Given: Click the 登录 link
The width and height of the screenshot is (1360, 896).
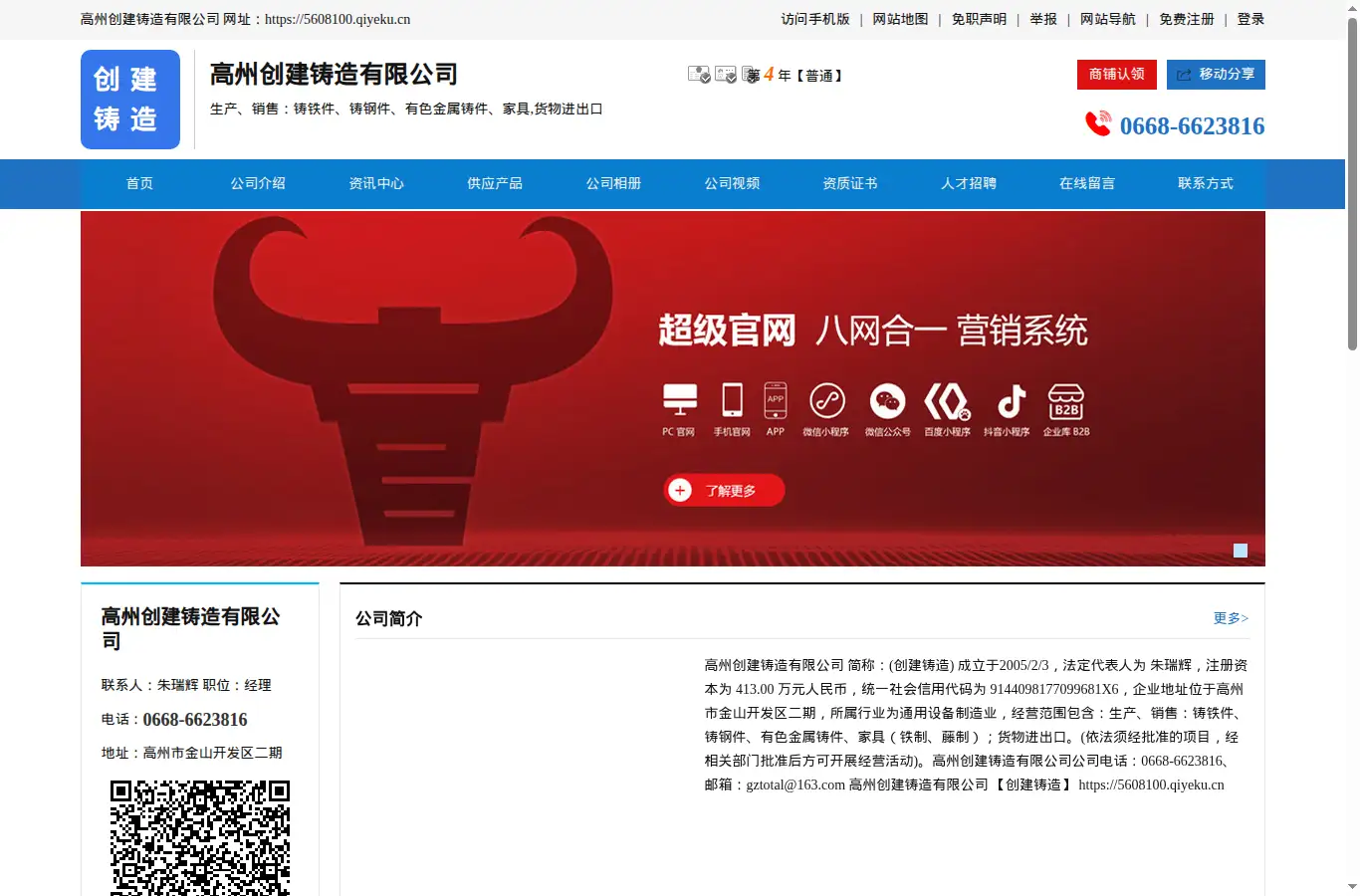Looking at the screenshot, I should tap(1250, 19).
